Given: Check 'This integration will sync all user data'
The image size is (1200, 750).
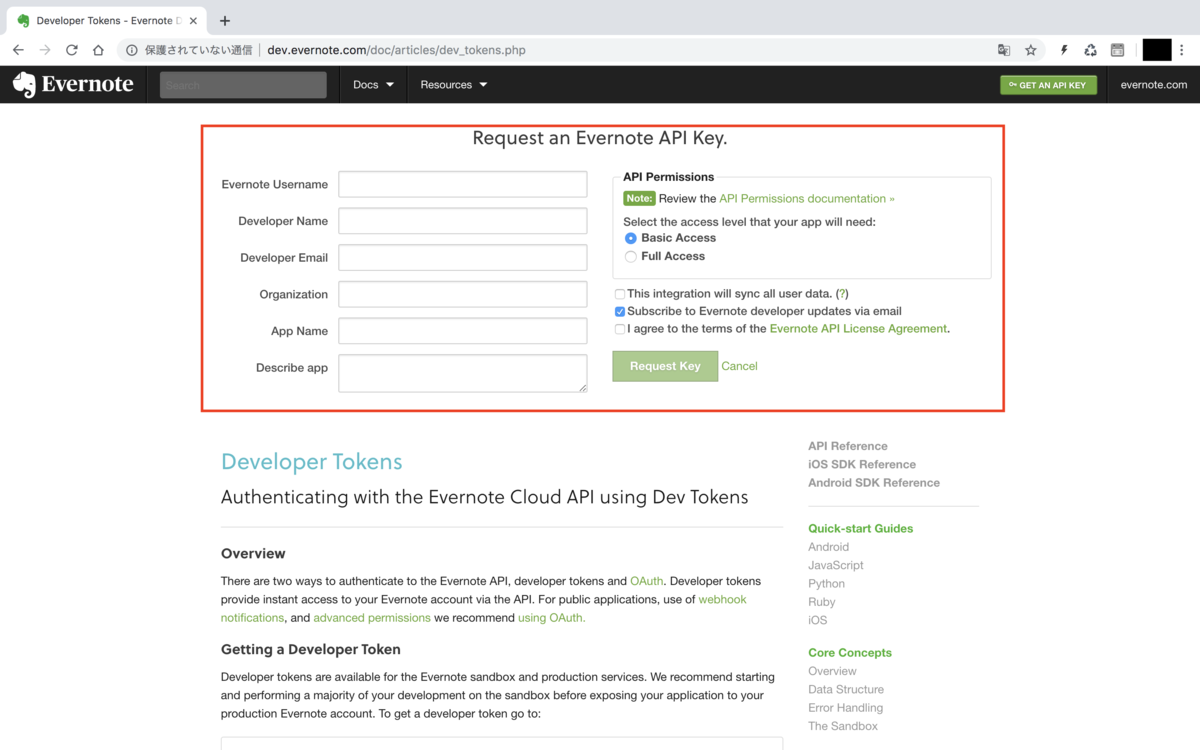Looking at the screenshot, I should point(620,294).
